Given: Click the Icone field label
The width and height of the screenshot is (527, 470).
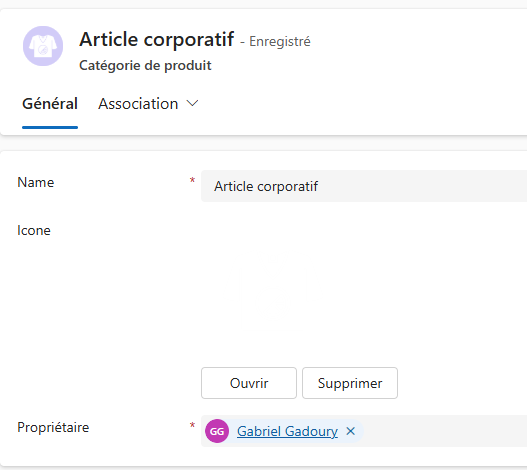Looking at the screenshot, I should [34, 230].
